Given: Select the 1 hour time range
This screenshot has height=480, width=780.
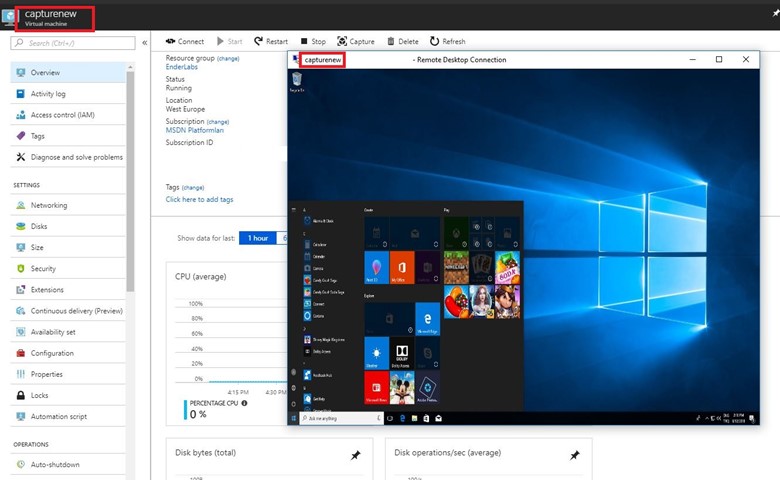Looking at the screenshot, I should coord(258,238).
